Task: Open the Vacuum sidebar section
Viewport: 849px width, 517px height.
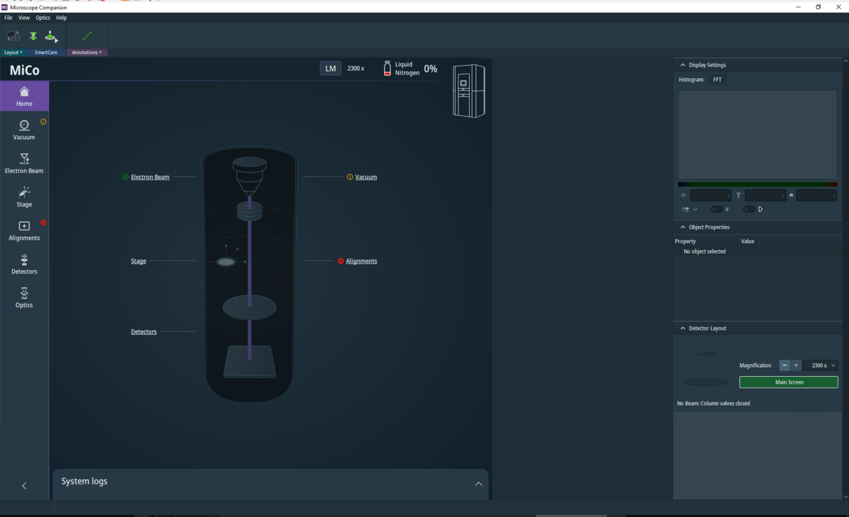Action: (x=24, y=130)
